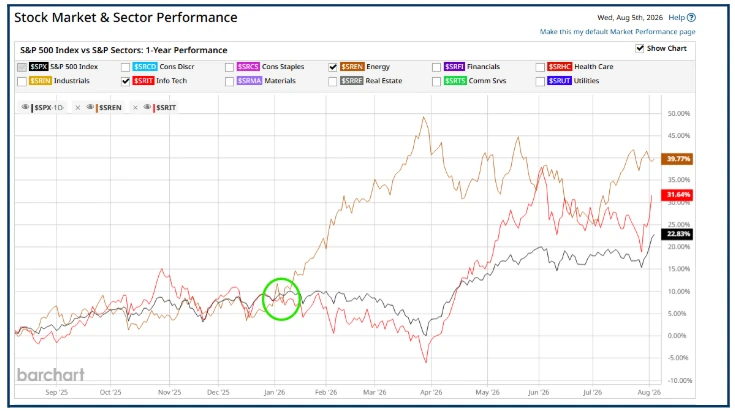Uncheck the Info Tech sector checkbox
Viewport: 735px width, 411px height.
point(125,81)
